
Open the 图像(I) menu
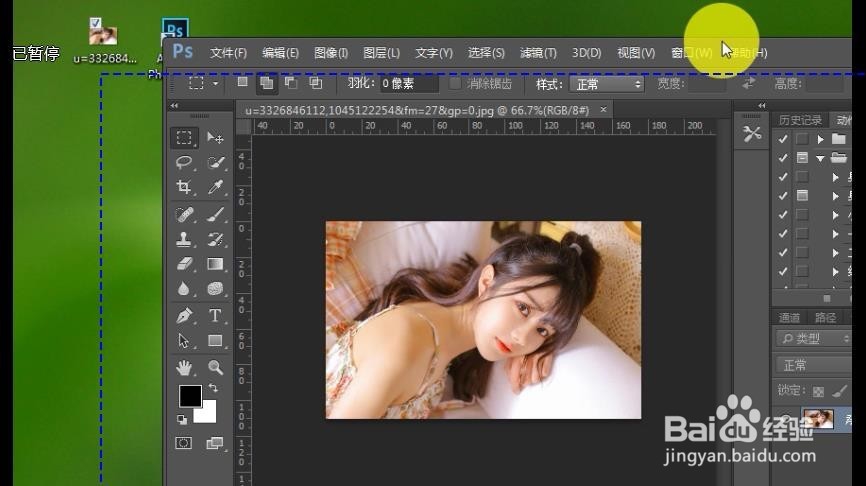331,53
